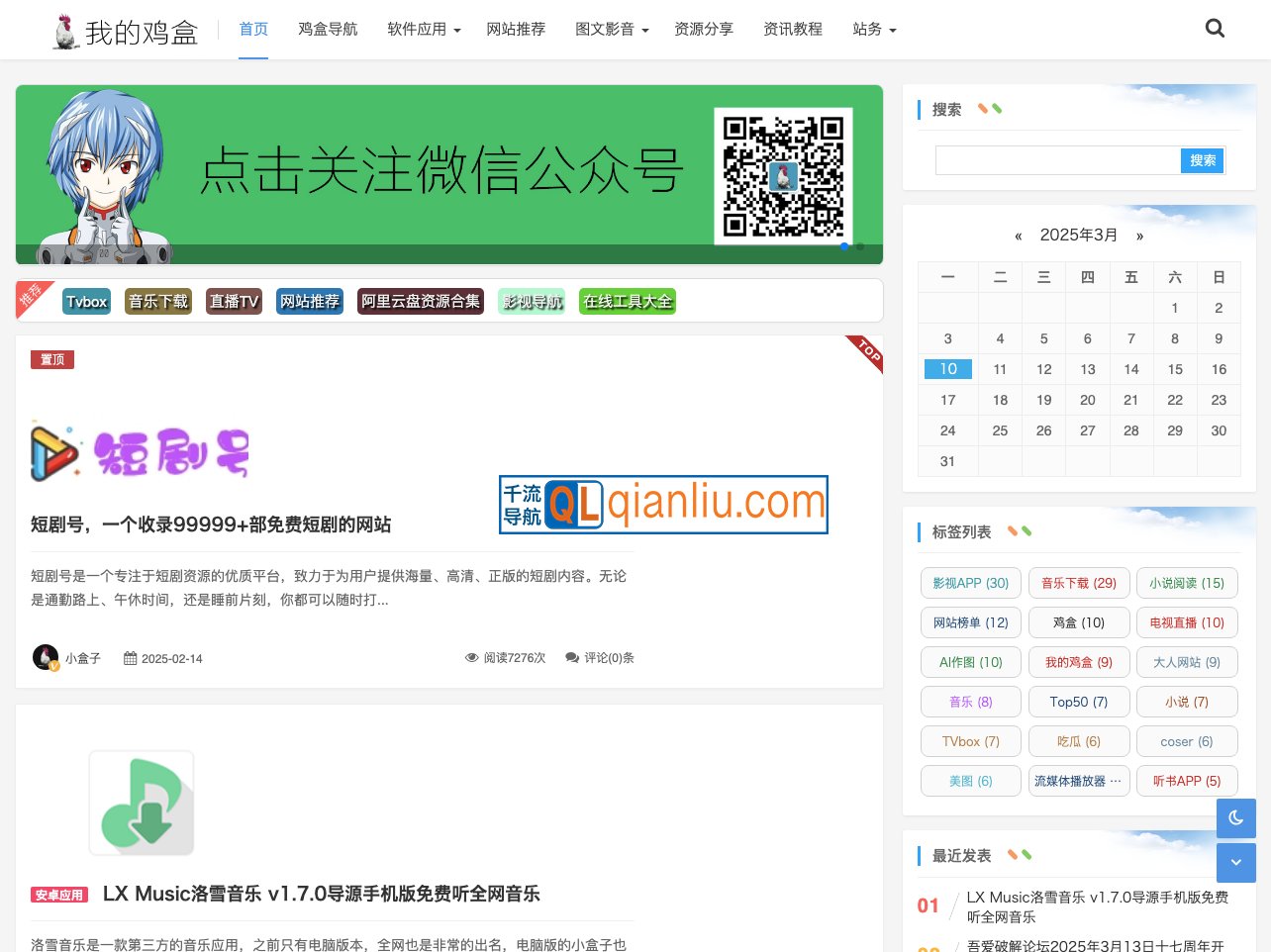Click the green music download icon for LX Music
The height and width of the screenshot is (952, 1271).
(x=141, y=803)
